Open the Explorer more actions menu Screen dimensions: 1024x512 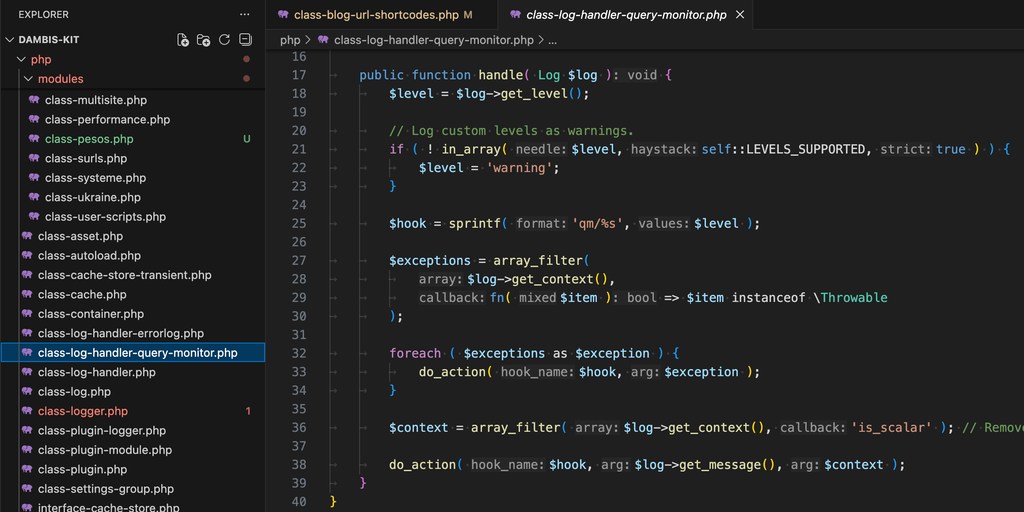pos(245,15)
